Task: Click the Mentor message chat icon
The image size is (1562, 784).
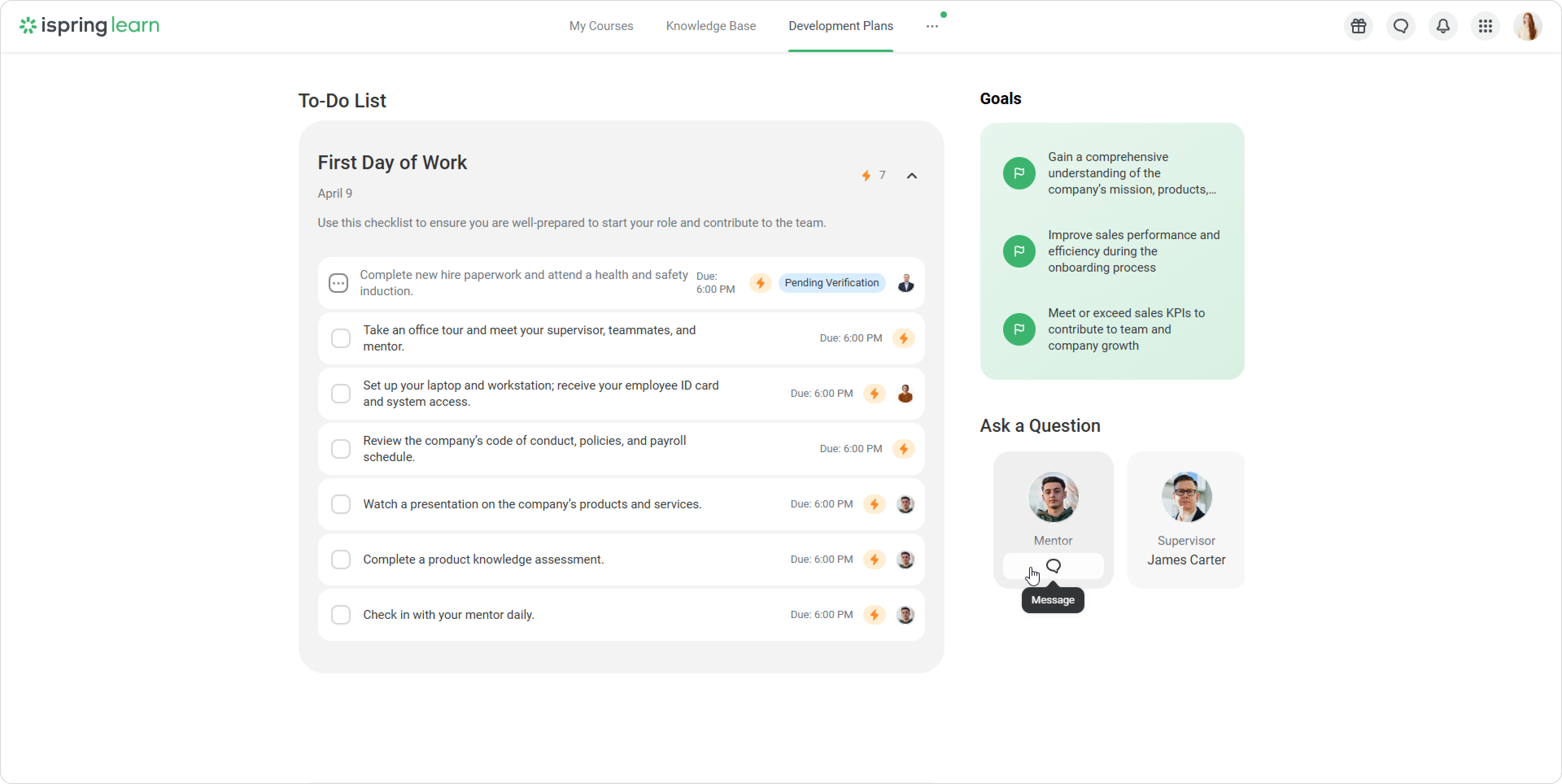Action: (x=1053, y=566)
